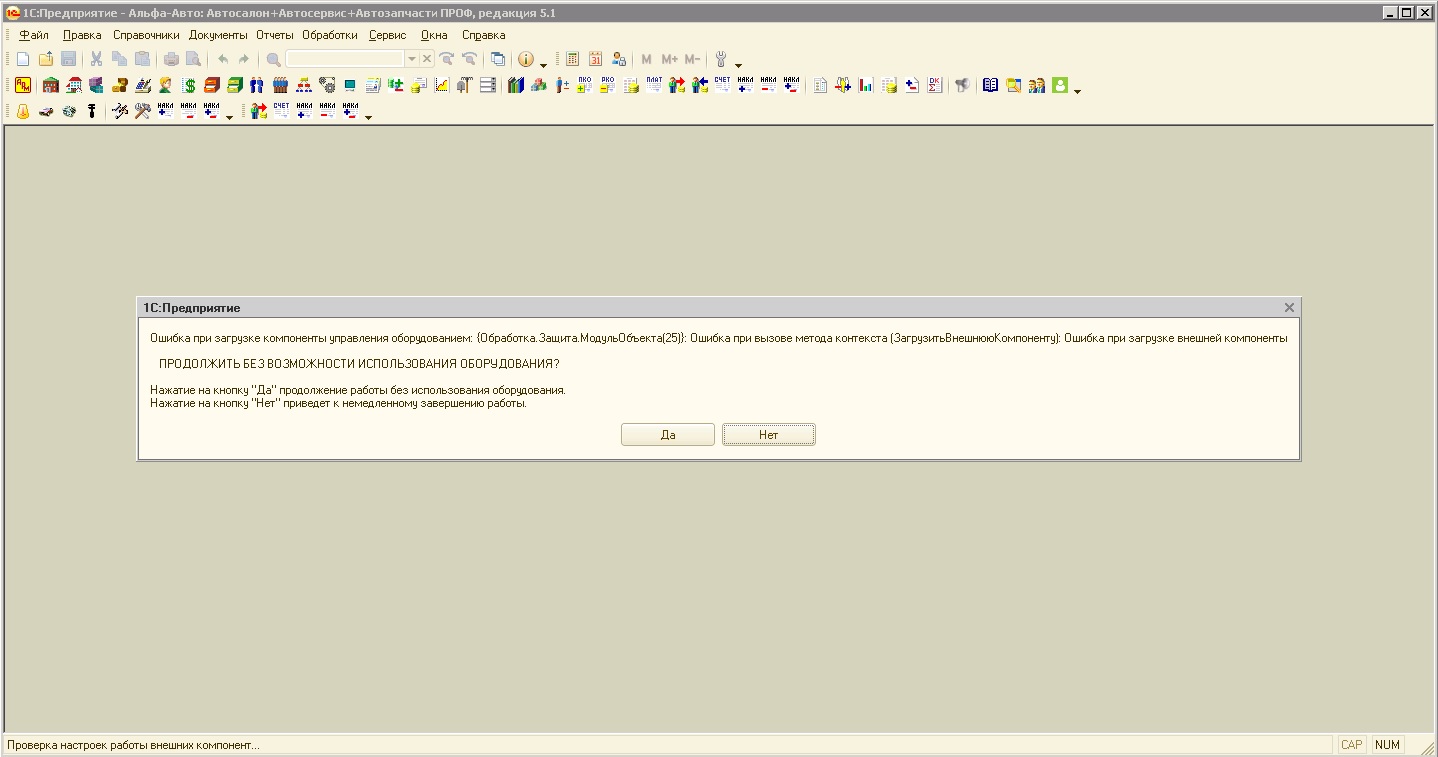
Task: Click status text 'Проверка настроек работы внешних компонент...'
Action: click(133, 745)
